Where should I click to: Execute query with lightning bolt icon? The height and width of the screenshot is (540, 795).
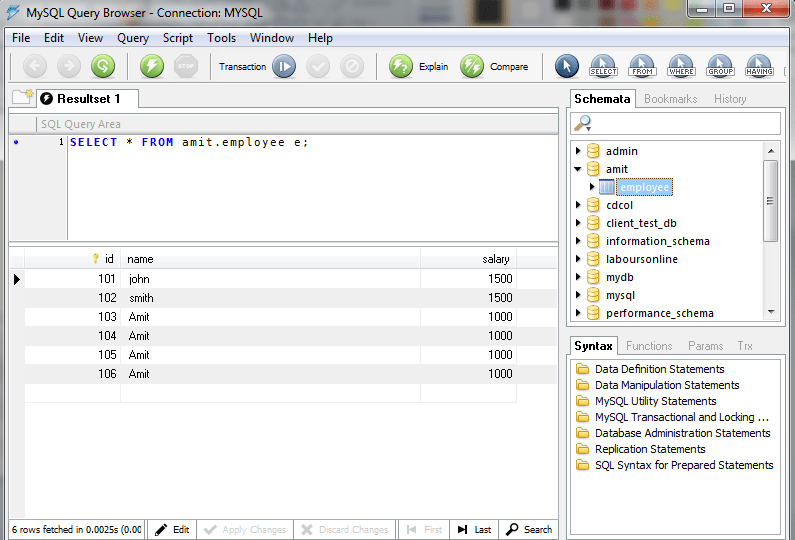click(x=152, y=66)
